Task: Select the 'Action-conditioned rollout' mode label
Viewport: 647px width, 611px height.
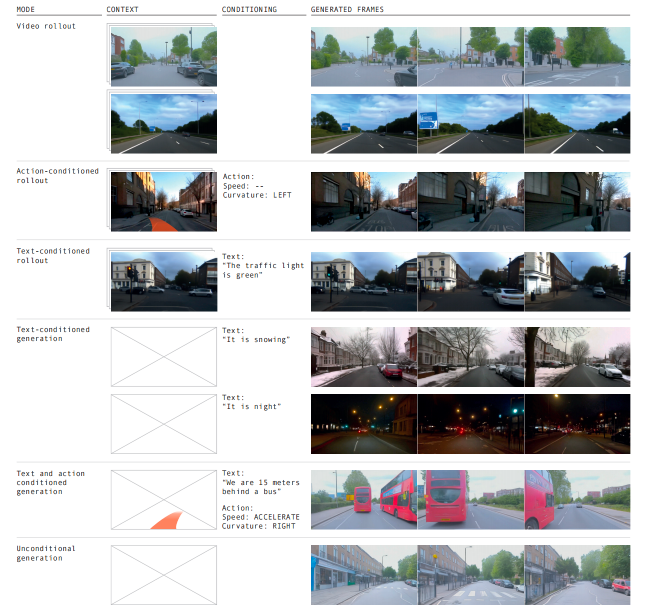Action: click(x=57, y=176)
